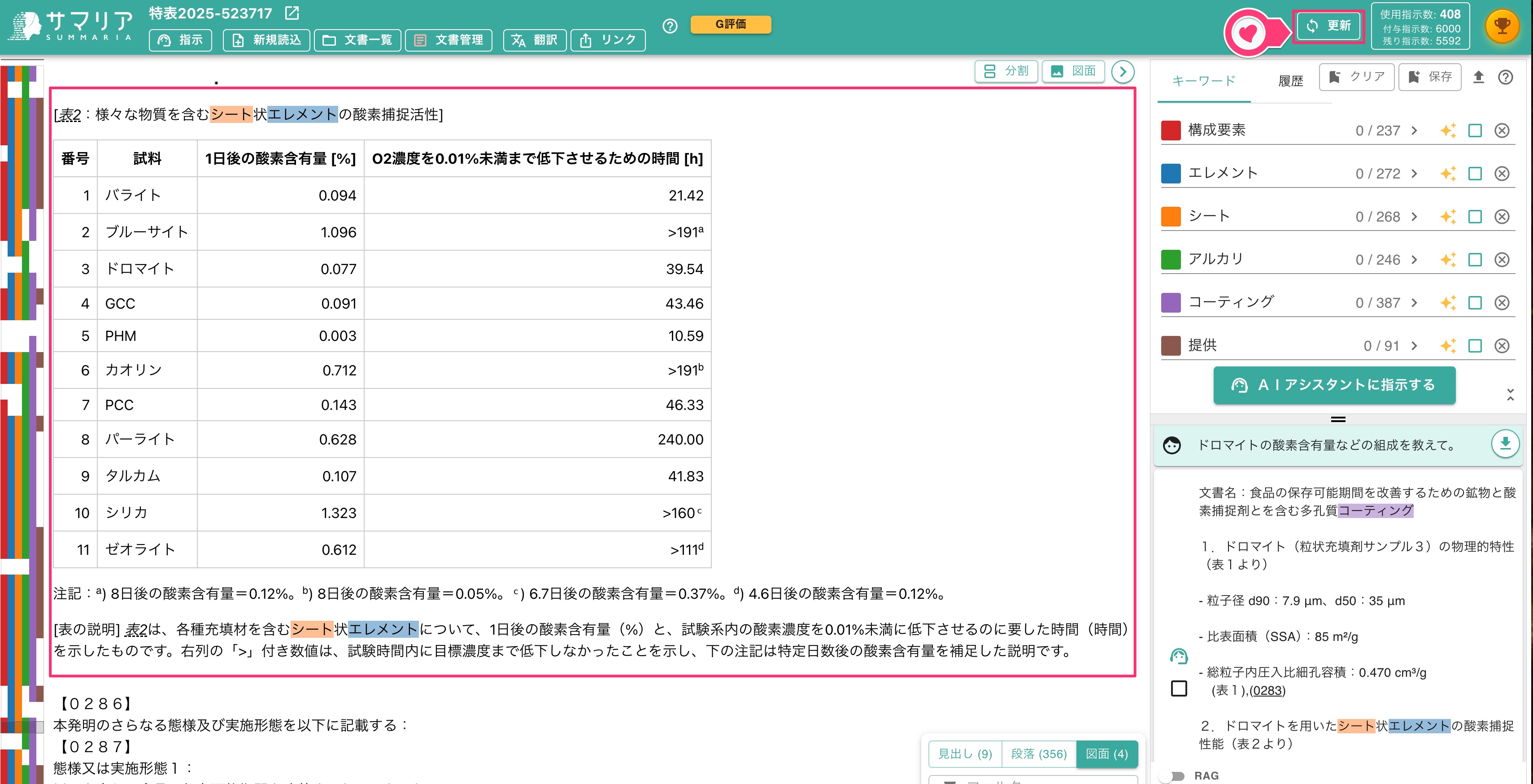Click 保存 button
1533x784 pixels.
pos(1429,77)
